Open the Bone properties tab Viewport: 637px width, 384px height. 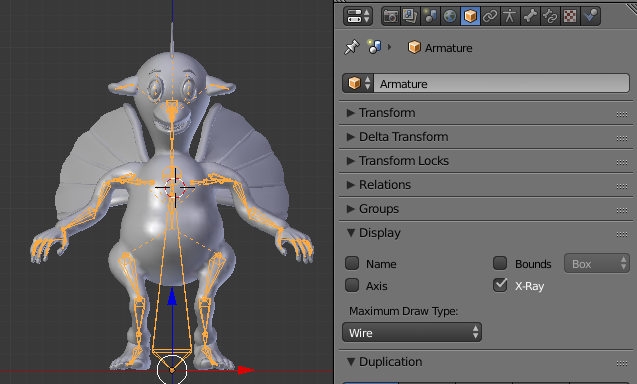pos(529,16)
